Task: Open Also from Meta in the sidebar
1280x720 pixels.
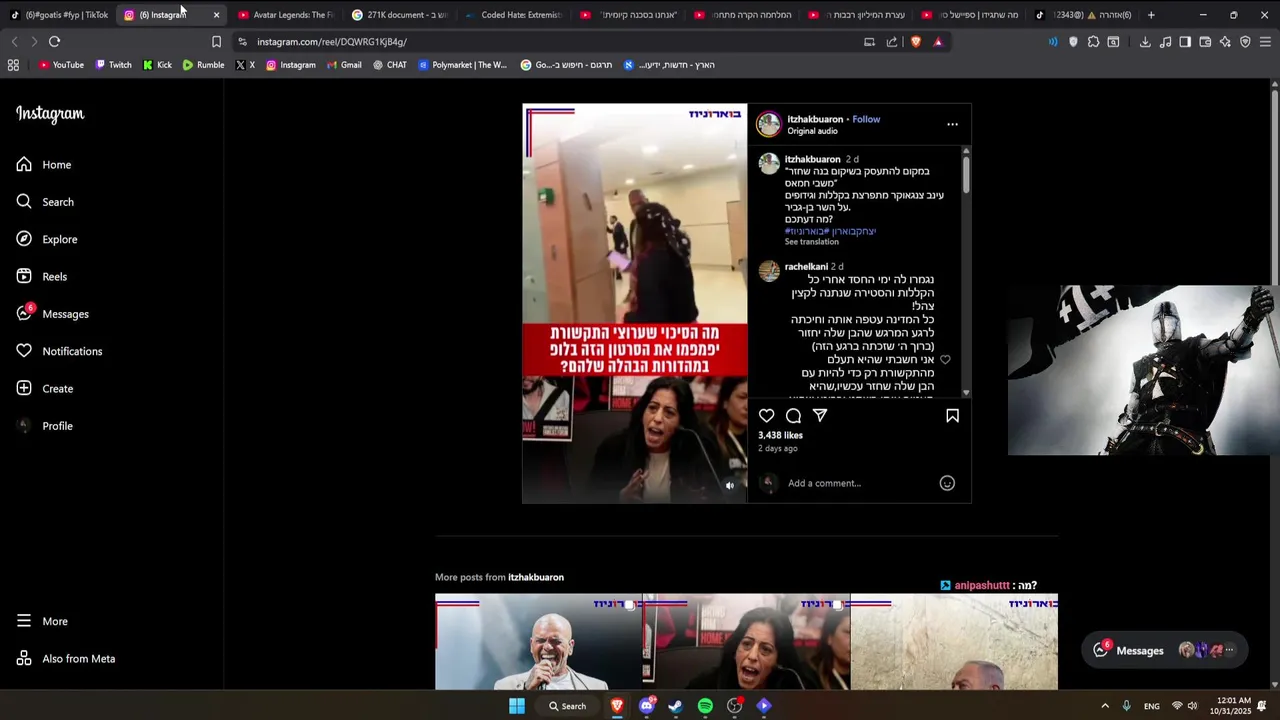Action: click(x=66, y=659)
